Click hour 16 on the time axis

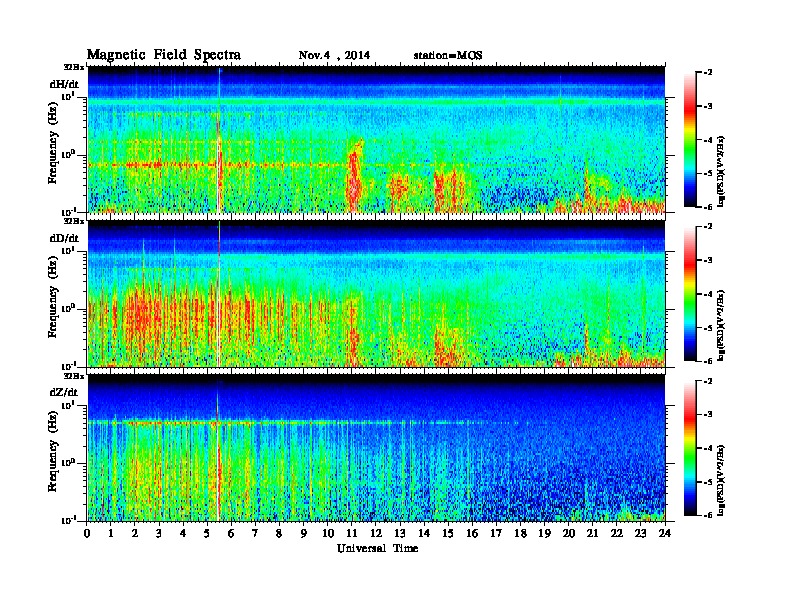pos(472,533)
